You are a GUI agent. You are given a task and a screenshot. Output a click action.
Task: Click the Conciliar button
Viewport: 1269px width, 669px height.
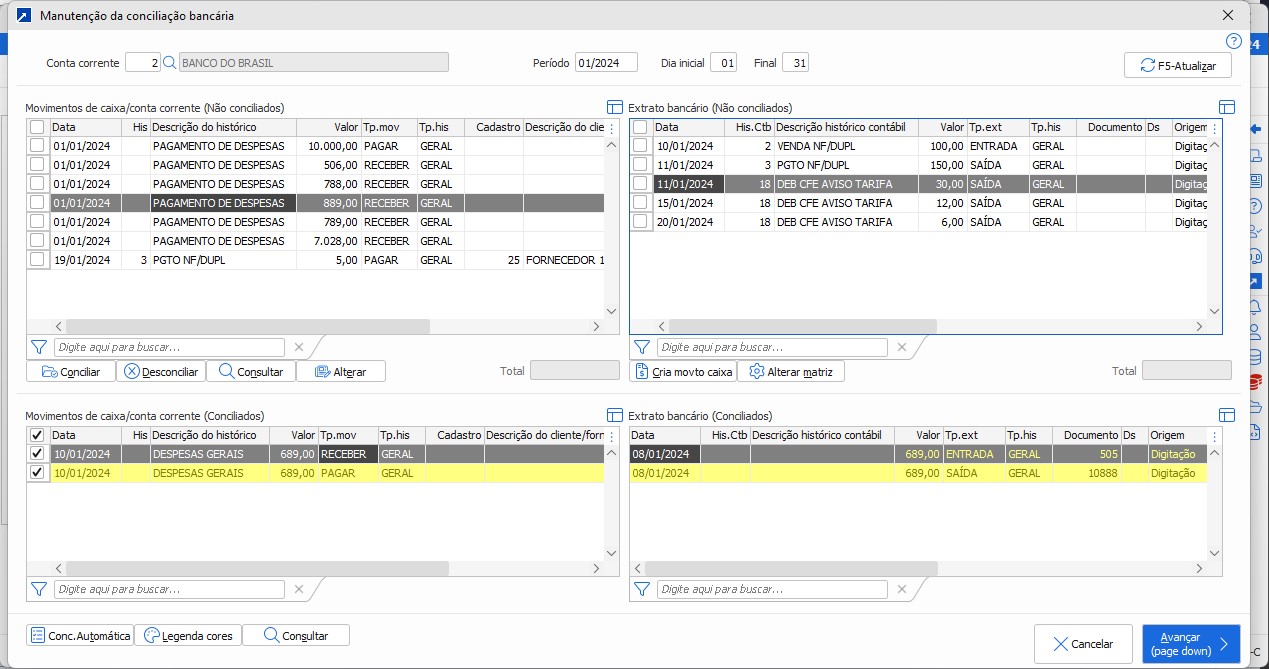tap(70, 372)
